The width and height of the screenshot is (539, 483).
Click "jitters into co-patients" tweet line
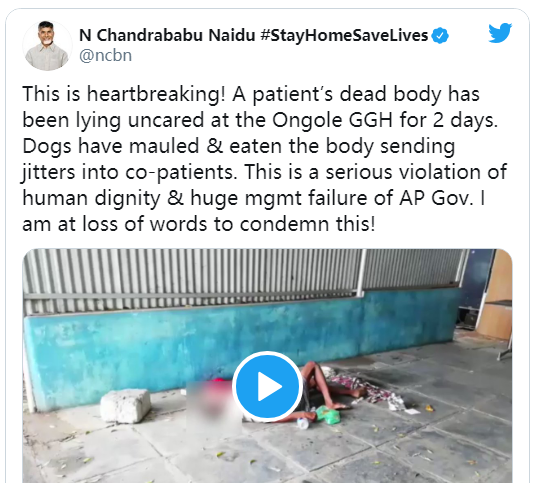point(130,172)
